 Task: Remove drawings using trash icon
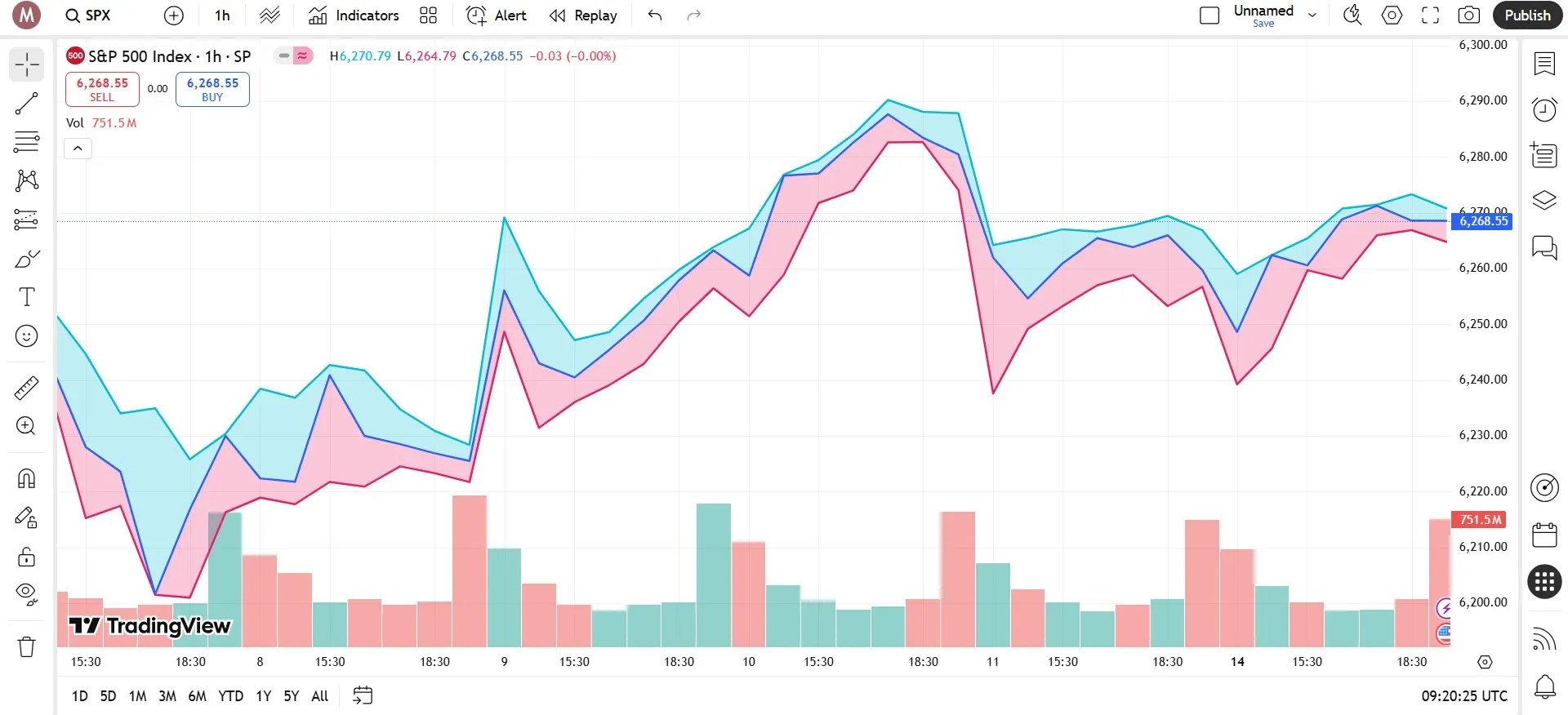(x=26, y=647)
